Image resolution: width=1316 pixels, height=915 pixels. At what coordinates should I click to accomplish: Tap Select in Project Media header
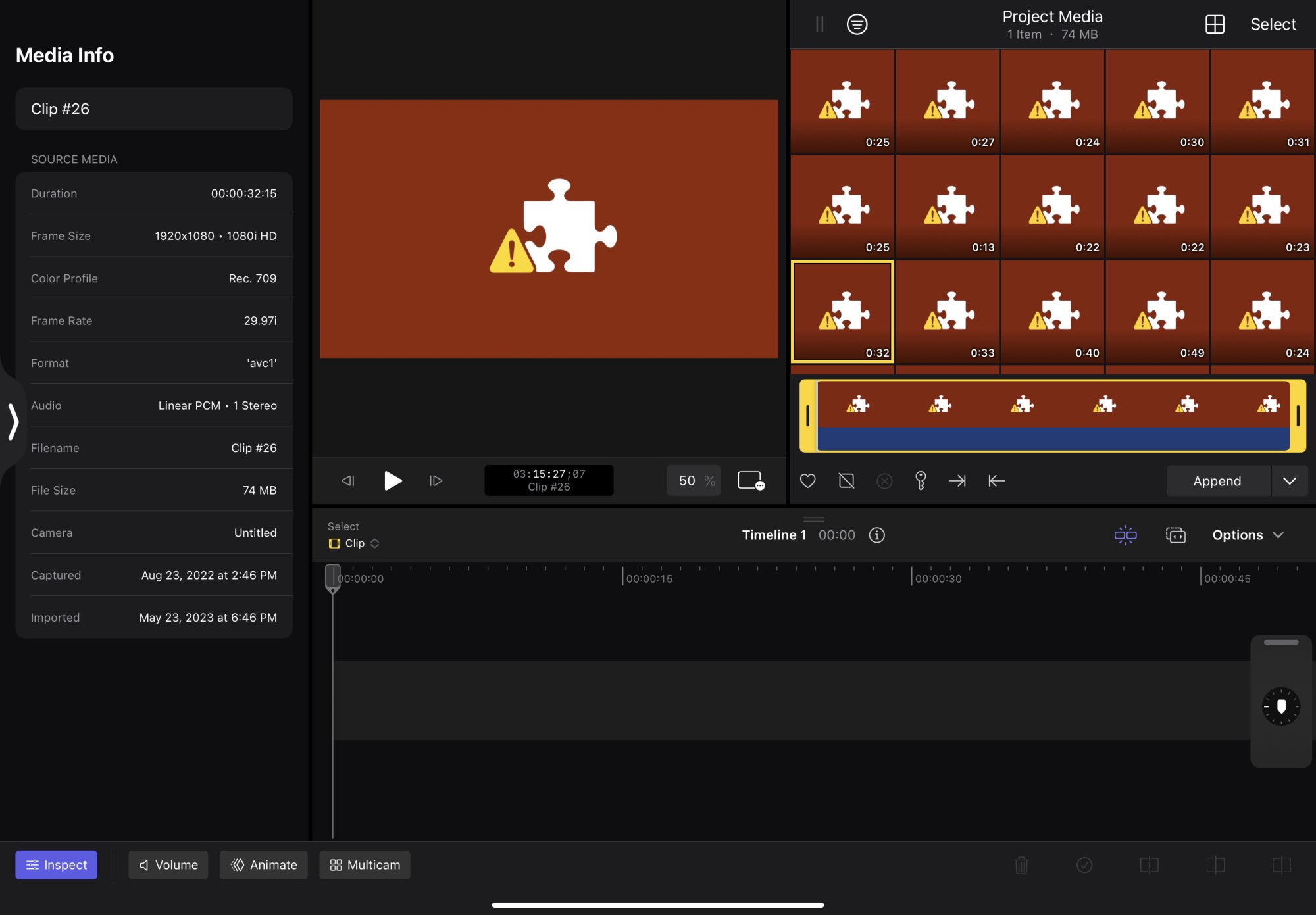click(1273, 24)
